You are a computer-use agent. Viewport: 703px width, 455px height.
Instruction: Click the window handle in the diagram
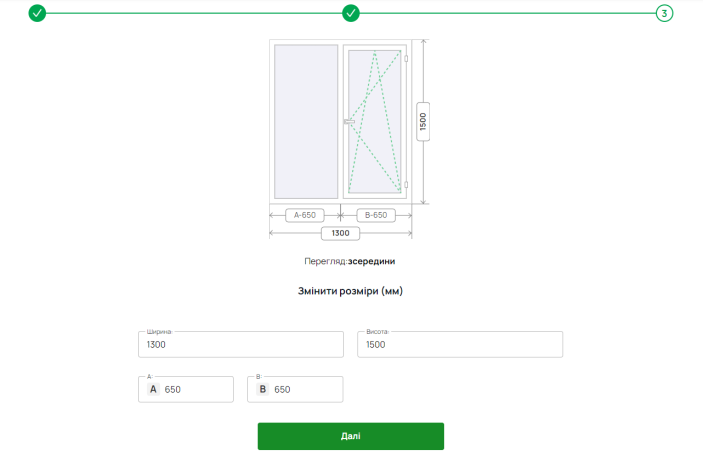point(349,121)
